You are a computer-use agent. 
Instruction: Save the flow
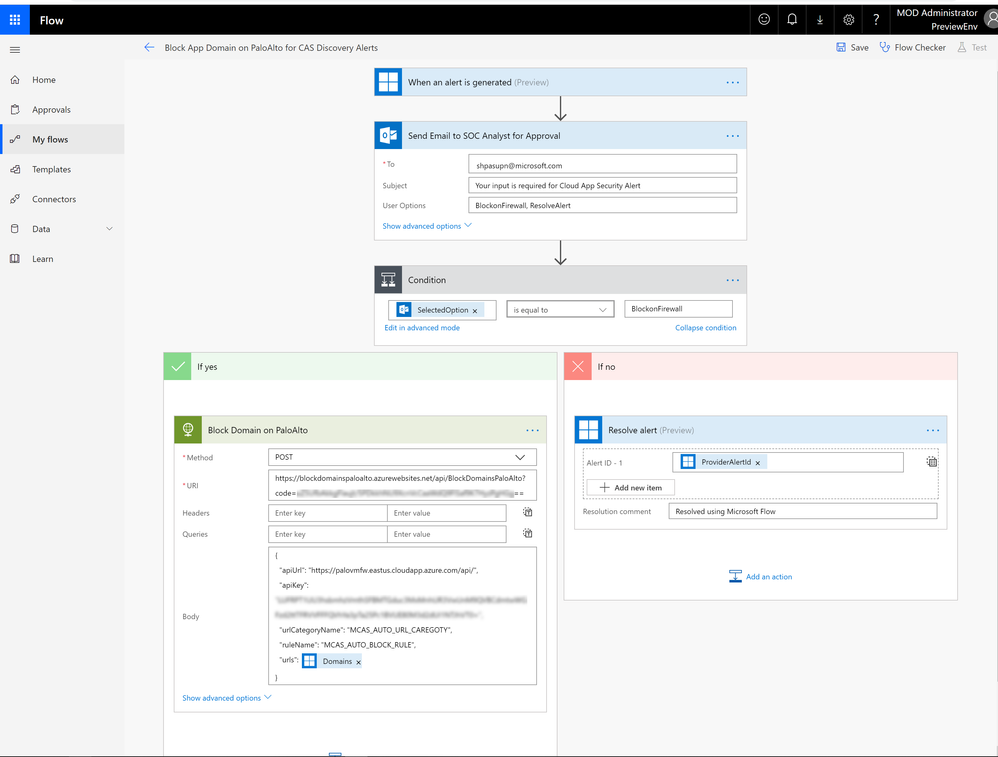click(852, 47)
